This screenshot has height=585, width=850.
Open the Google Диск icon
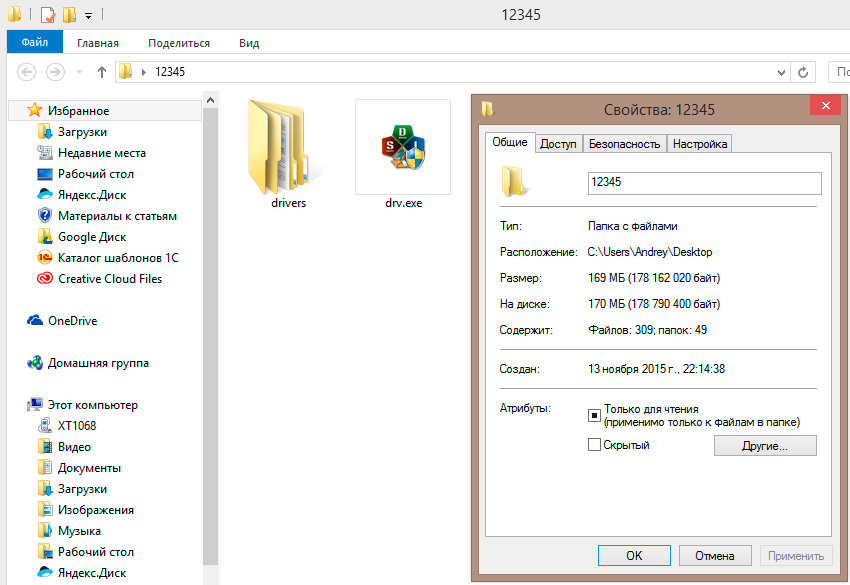click(x=44, y=237)
